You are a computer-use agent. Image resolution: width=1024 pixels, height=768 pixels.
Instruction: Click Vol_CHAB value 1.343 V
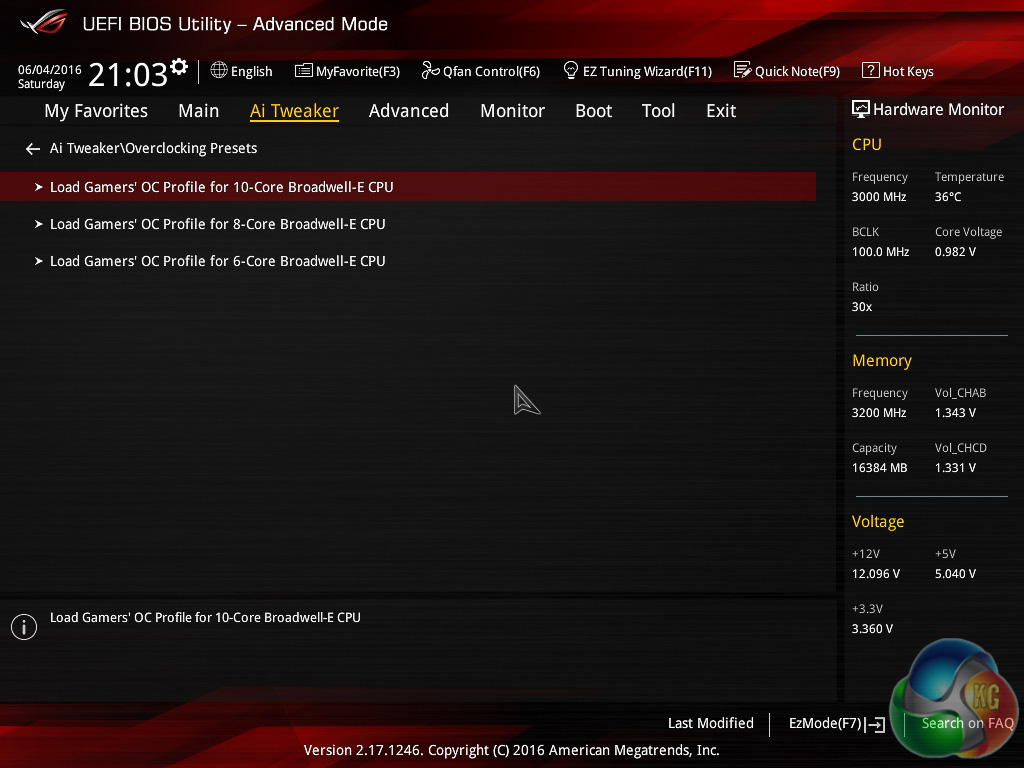[x=955, y=413]
